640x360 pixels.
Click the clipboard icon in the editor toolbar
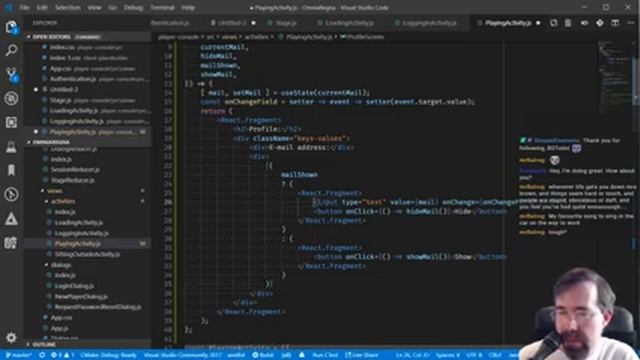(568, 23)
